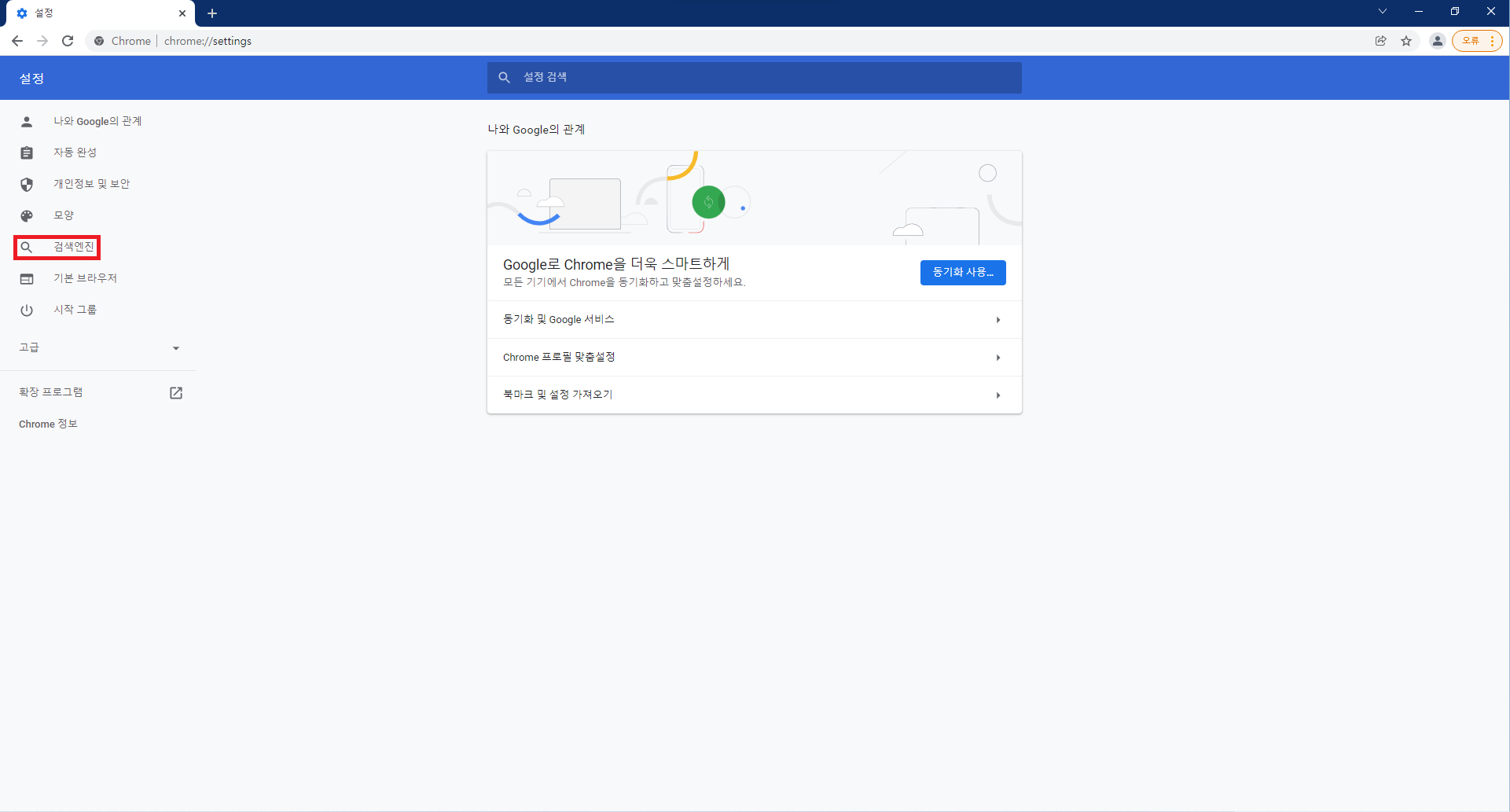Click the external link icon by 확장 프로그램
Screen dimensions: 1510x812
tap(176, 393)
